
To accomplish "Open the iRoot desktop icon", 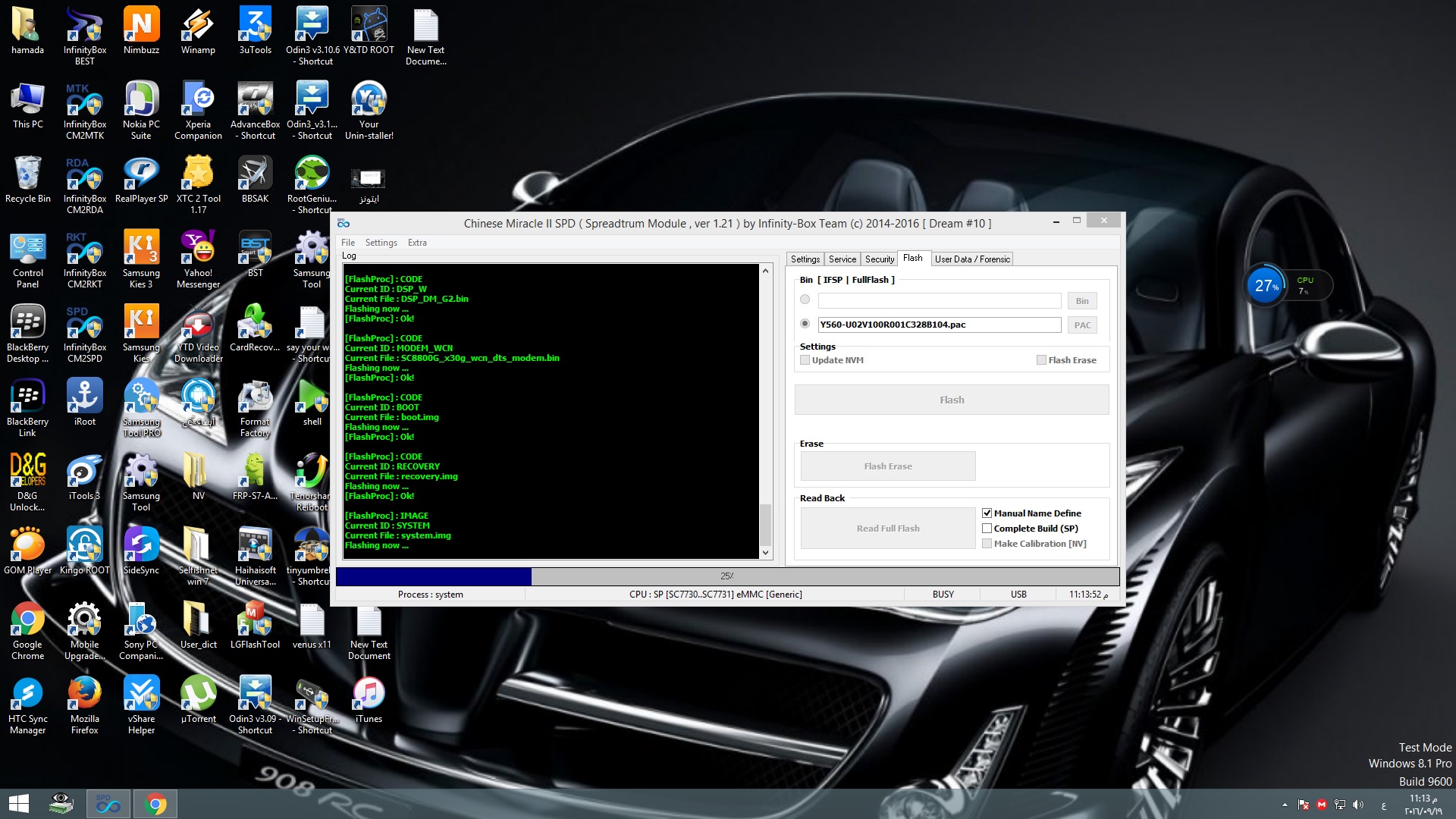I will tap(84, 403).
